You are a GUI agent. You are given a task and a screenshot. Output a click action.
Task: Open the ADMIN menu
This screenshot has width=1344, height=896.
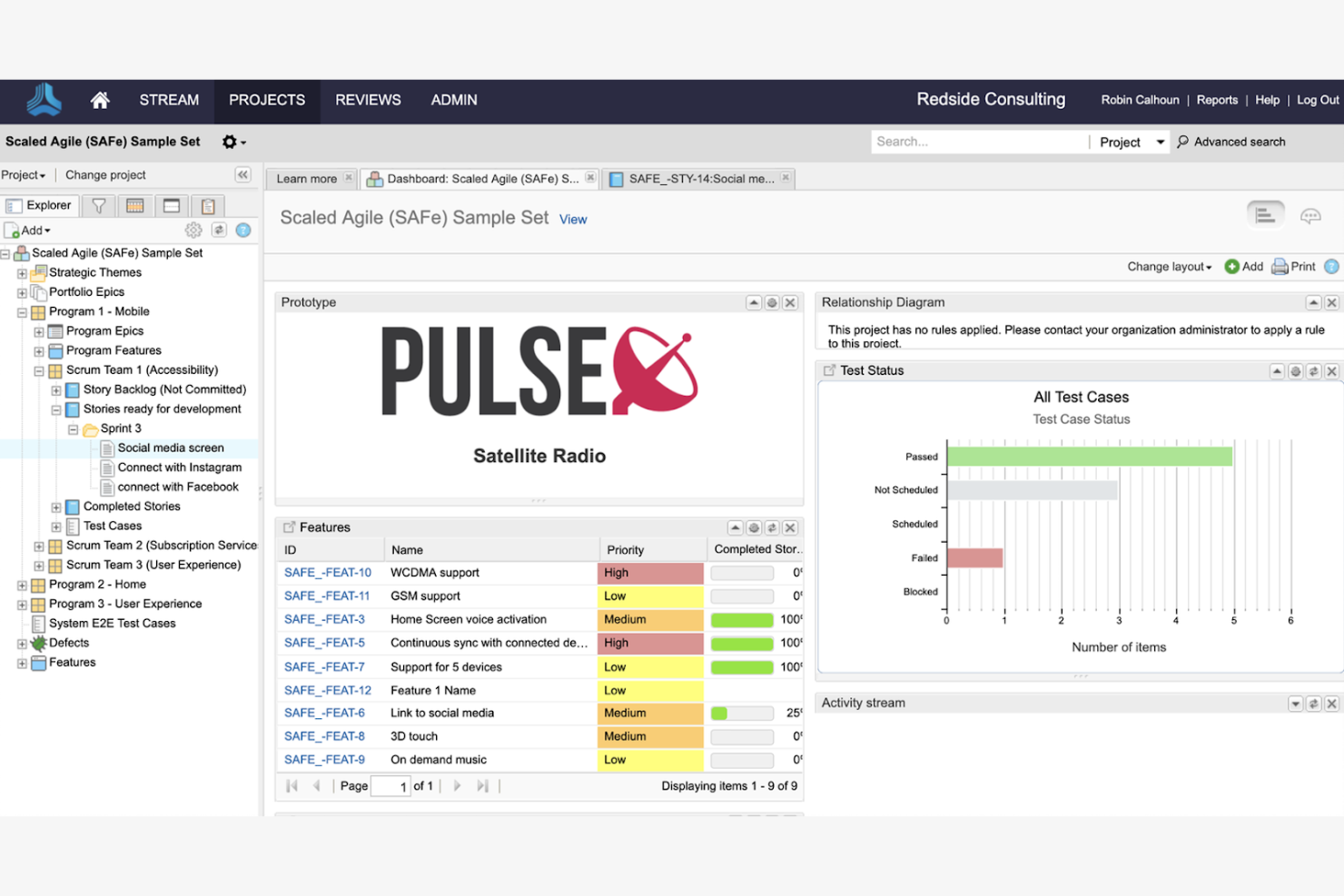[454, 100]
